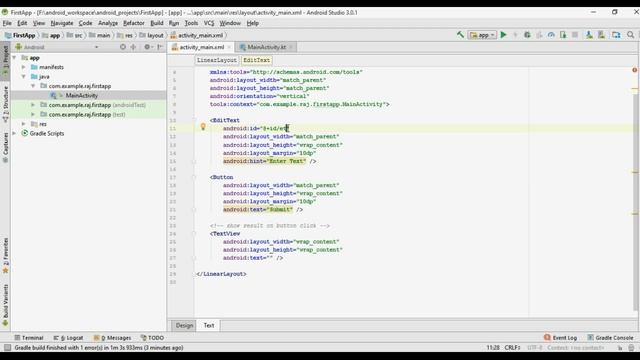Select MainActivity in project tree
Viewport: 640px width, 360px height.
(82, 96)
